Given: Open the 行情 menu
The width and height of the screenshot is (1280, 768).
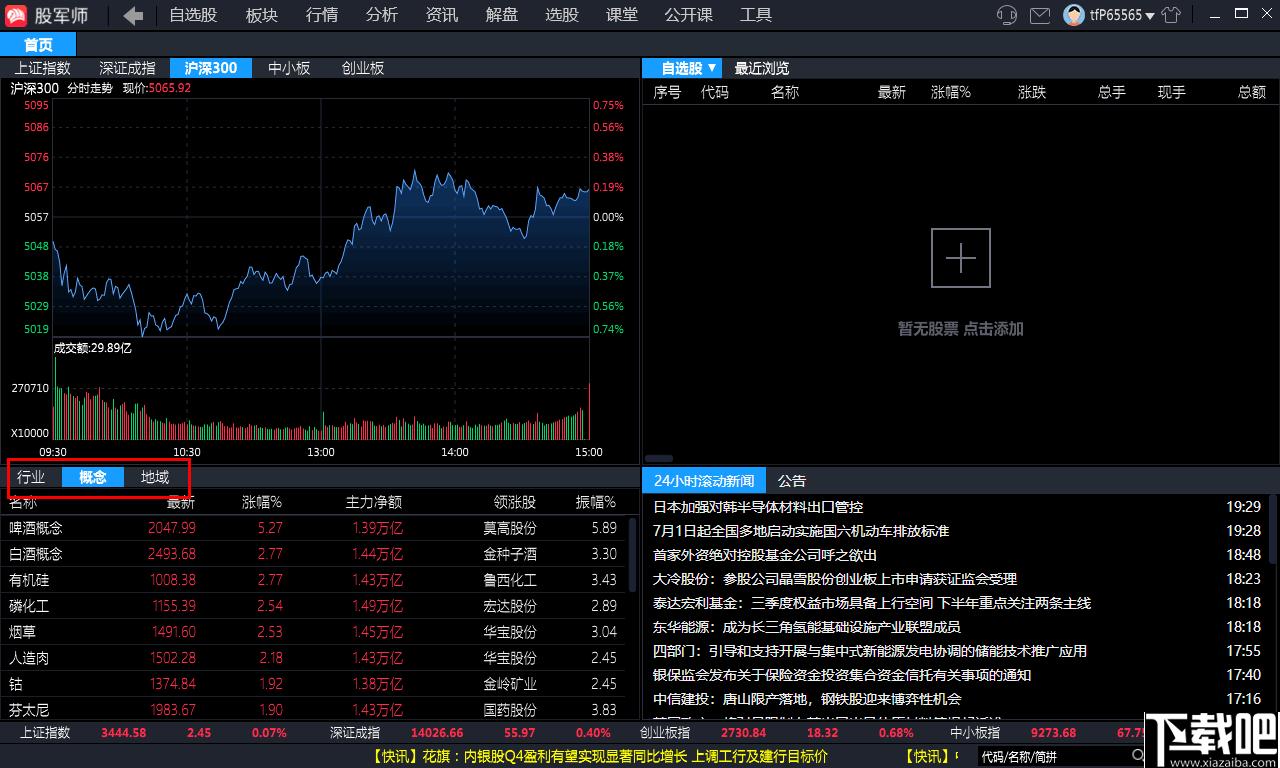Looking at the screenshot, I should [321, 15].
